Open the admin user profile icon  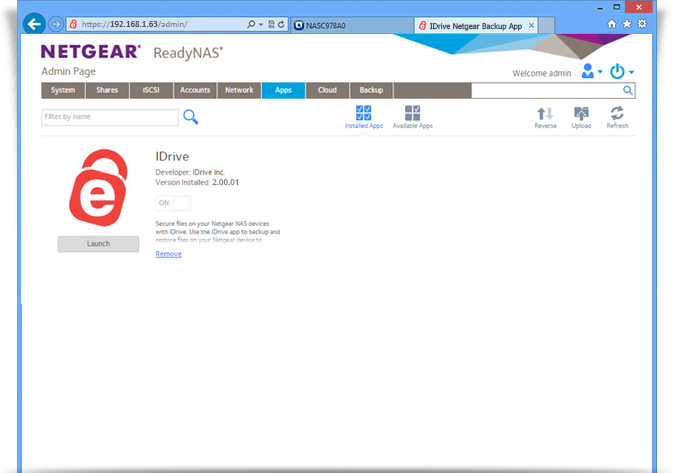pyautogui.click(x=588, y=71)
